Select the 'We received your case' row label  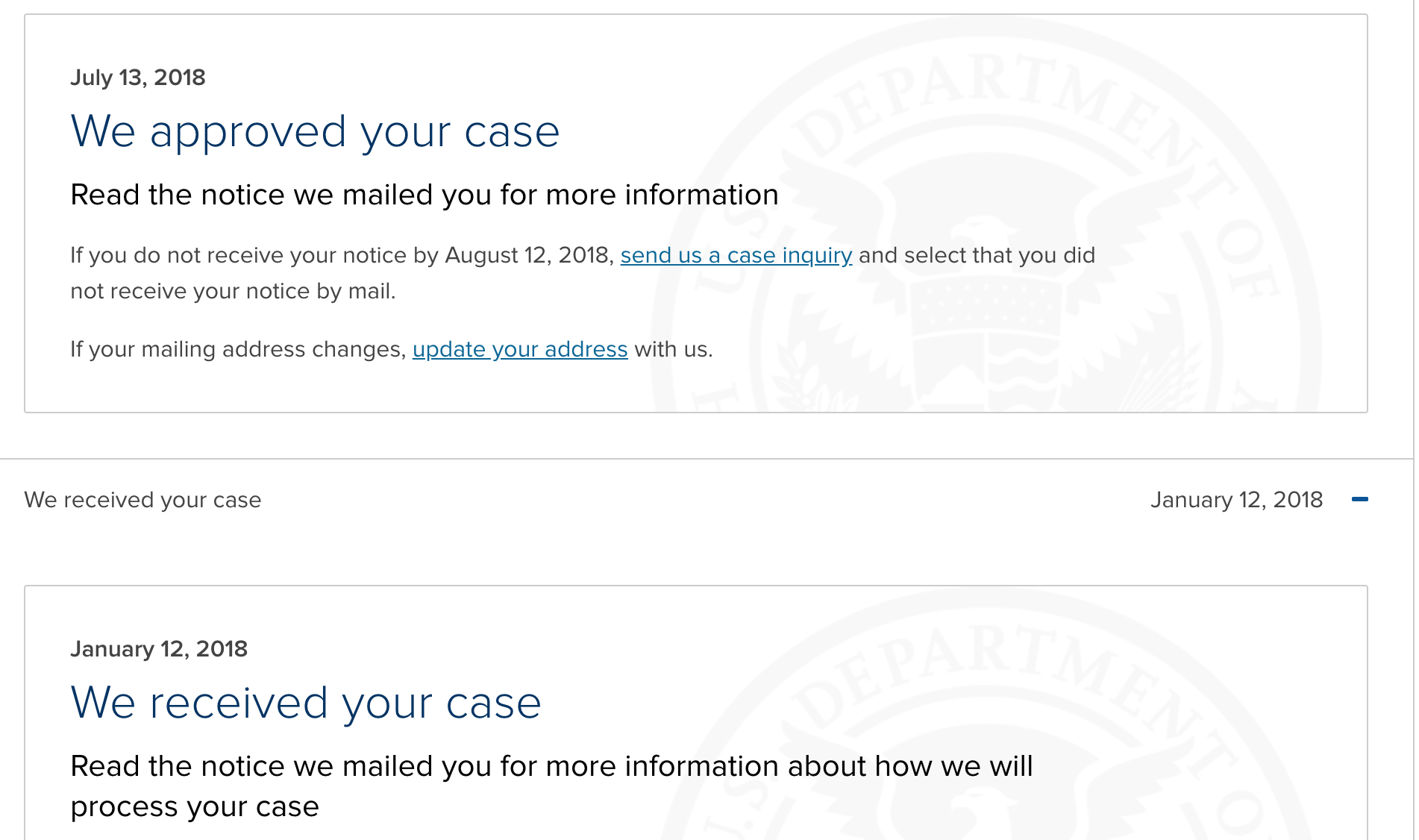142,500
